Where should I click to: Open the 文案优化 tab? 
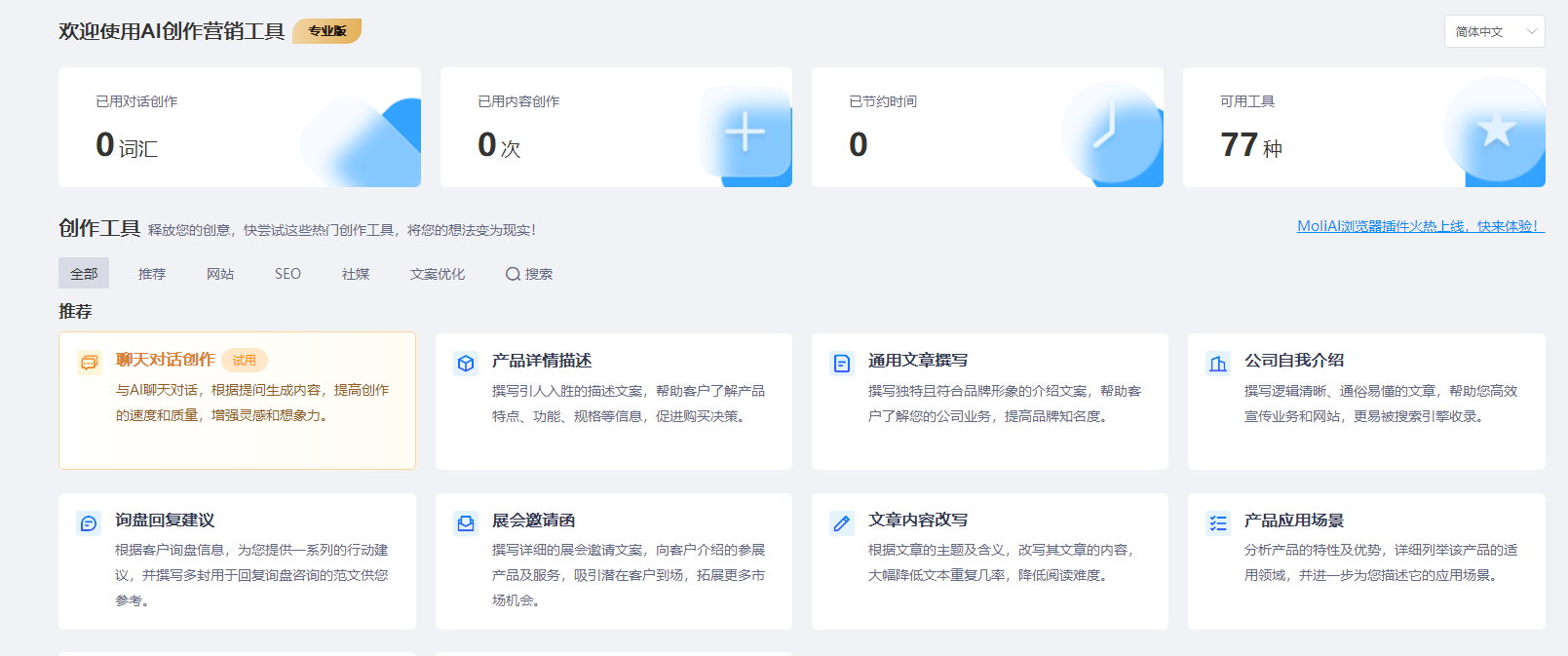[x=438, y=274]
